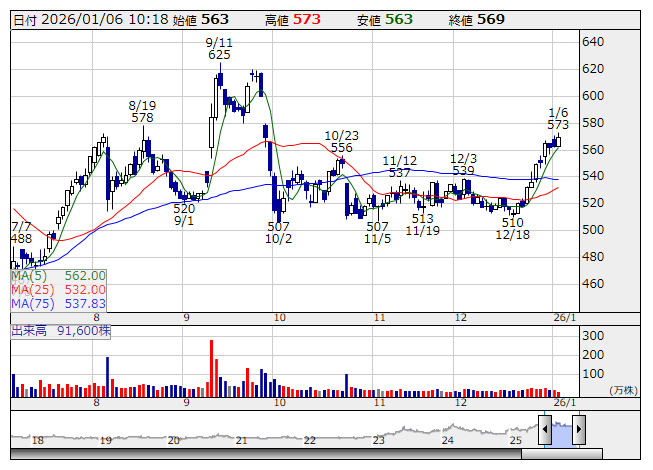The height and width of the screenshot is (470, 653).
Task: Click the MA(75) 537.83 legend entry
Action: tap(58, 304)
